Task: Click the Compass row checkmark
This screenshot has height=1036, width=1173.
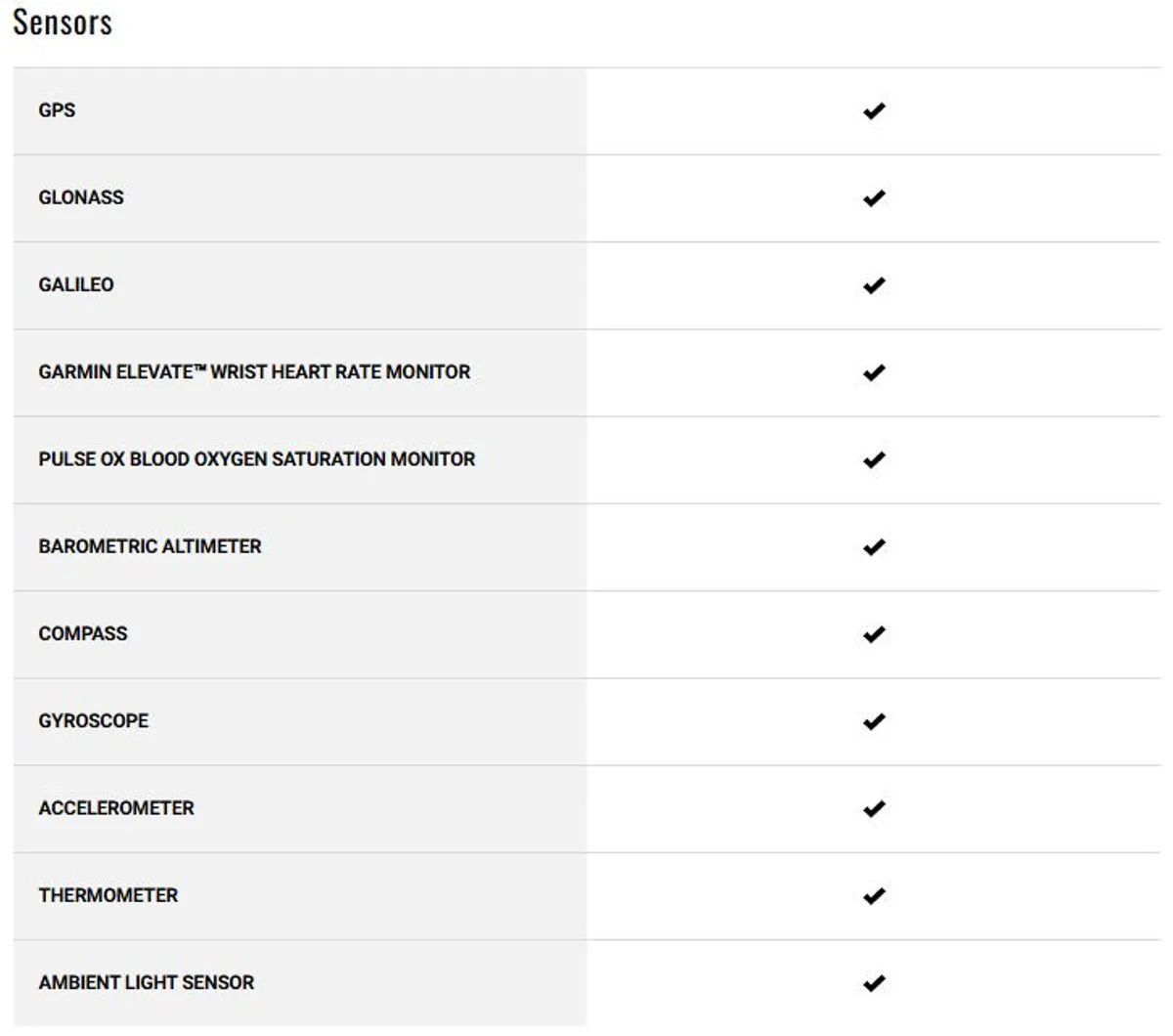Action: coord(874,634)
